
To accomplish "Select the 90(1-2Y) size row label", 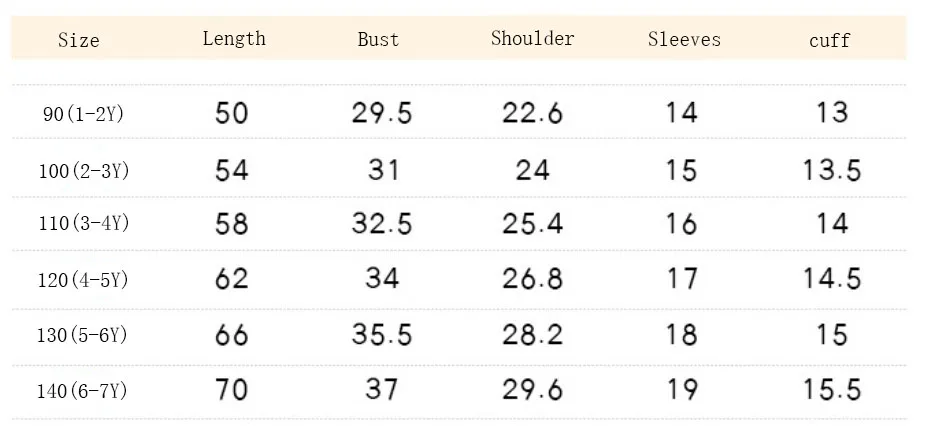I will [x=83, y=113].
